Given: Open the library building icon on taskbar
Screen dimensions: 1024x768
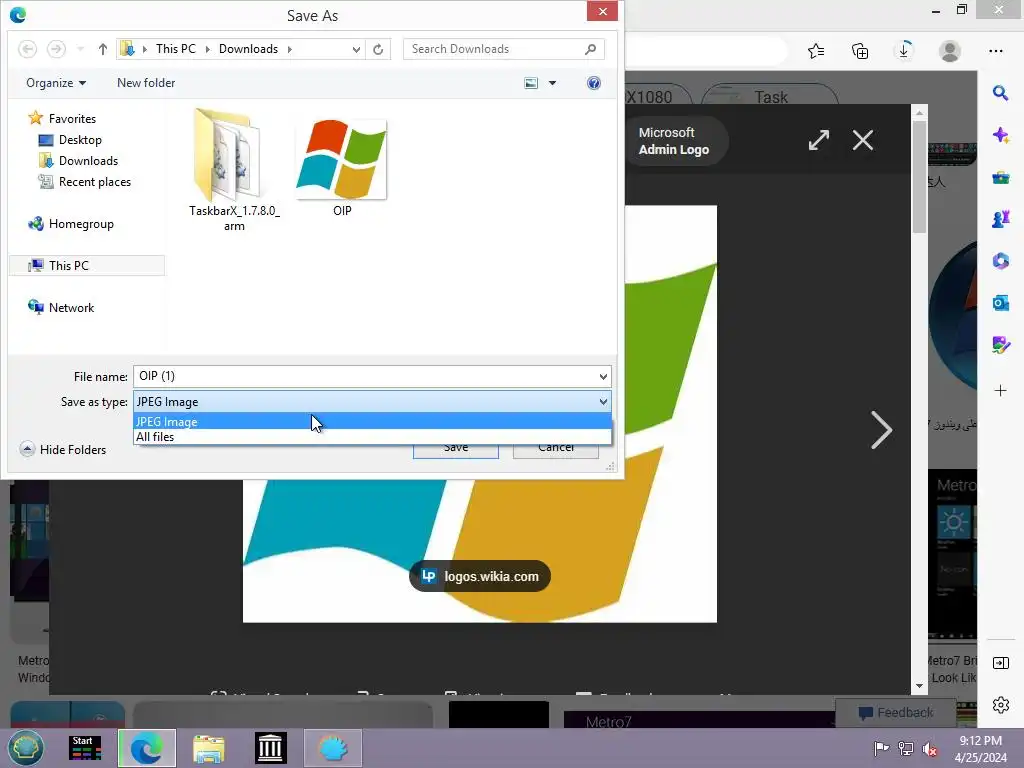Looking at the screenshot, I should (270, 748).
